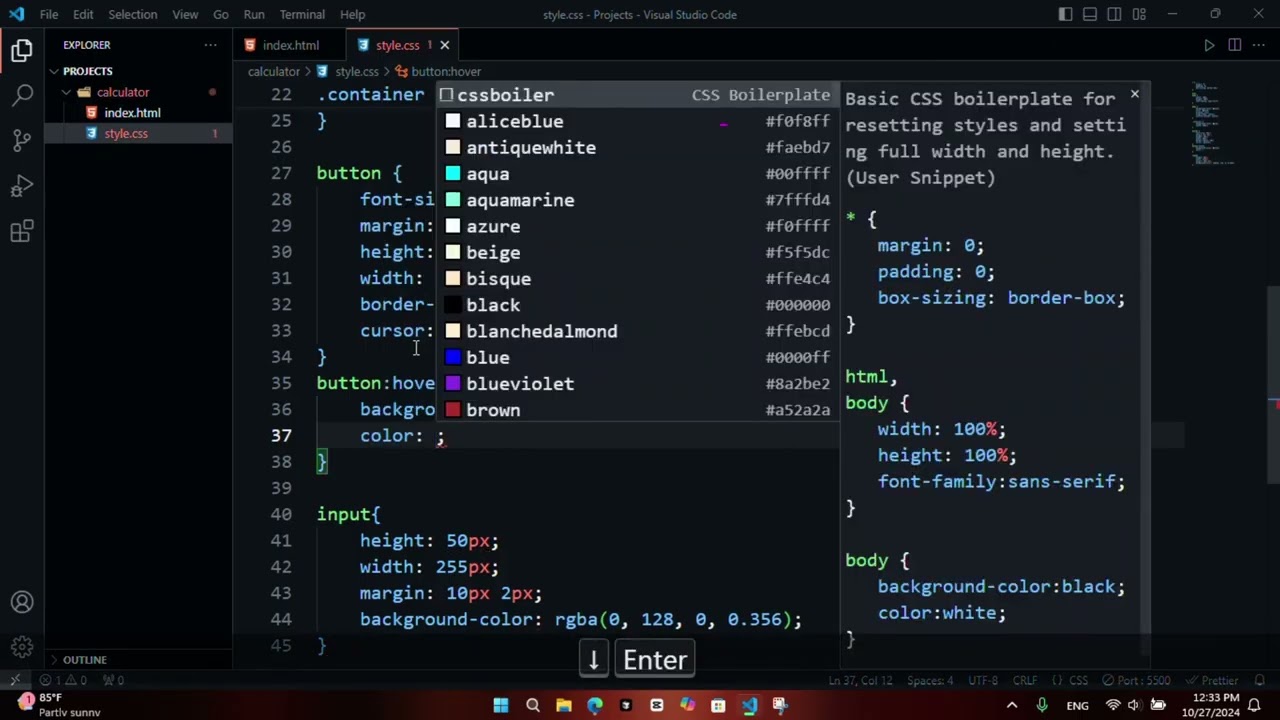Change UTF-8 encoding in status bar
Image resolution: width=1280 pixels, height=720 pixels.
tap(982, 680)
